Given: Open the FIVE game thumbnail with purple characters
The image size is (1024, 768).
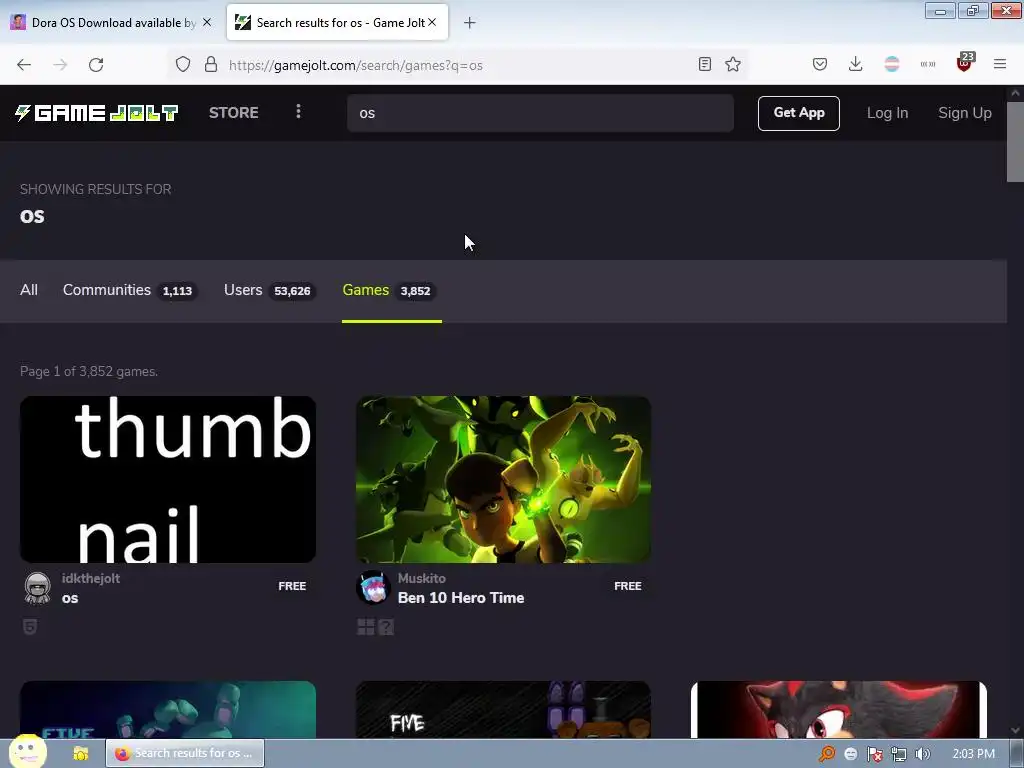Looking at the screenshot, I should (x=504, y=710).
